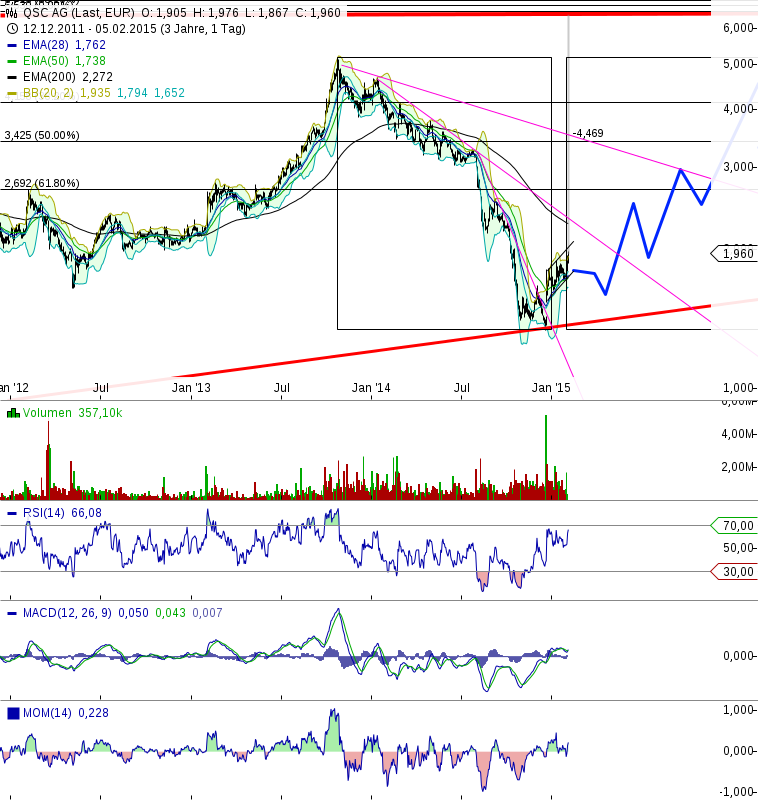
Task: Select the QSC AG (Last, EUR) title
Action: (79, 13)
